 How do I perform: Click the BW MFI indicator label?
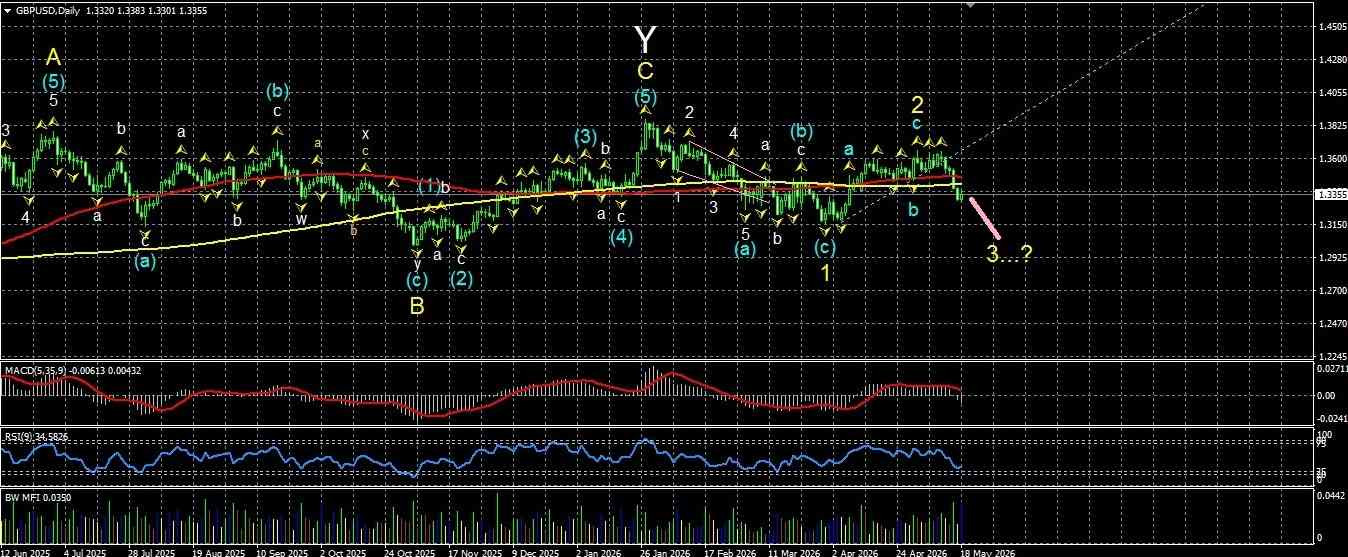point(20,496)
